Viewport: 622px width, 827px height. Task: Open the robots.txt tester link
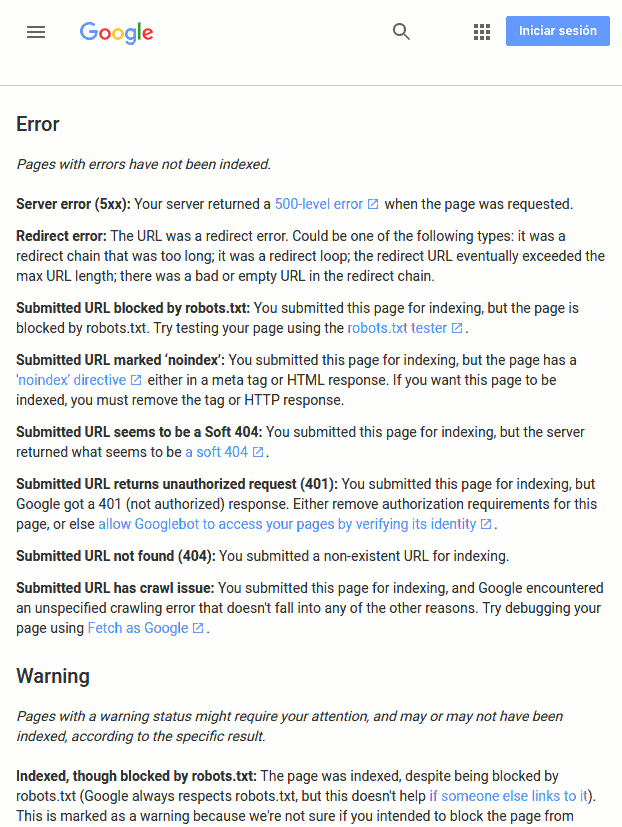click(x=397, y=328)
